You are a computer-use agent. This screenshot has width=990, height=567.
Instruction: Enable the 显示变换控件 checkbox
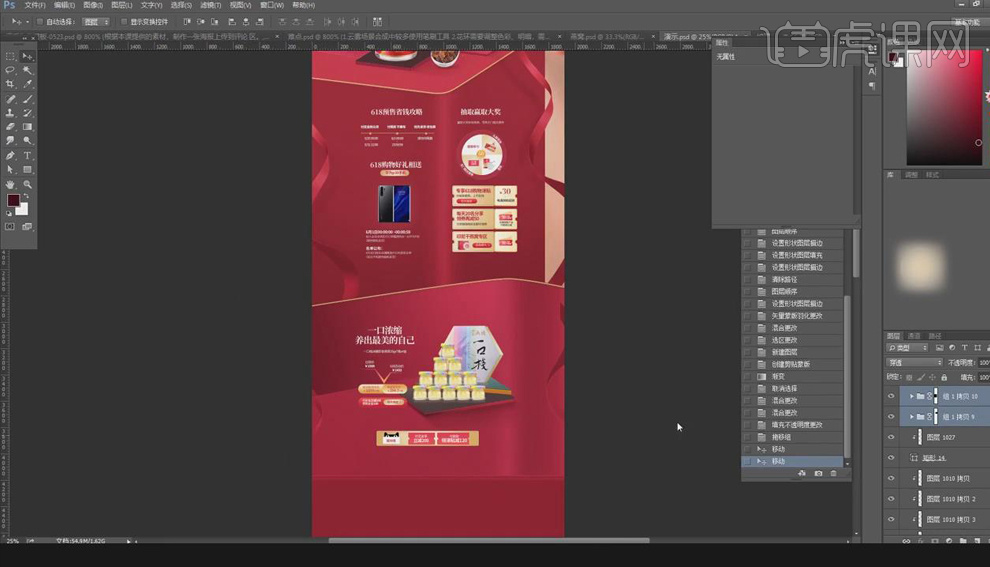[124, 21]
